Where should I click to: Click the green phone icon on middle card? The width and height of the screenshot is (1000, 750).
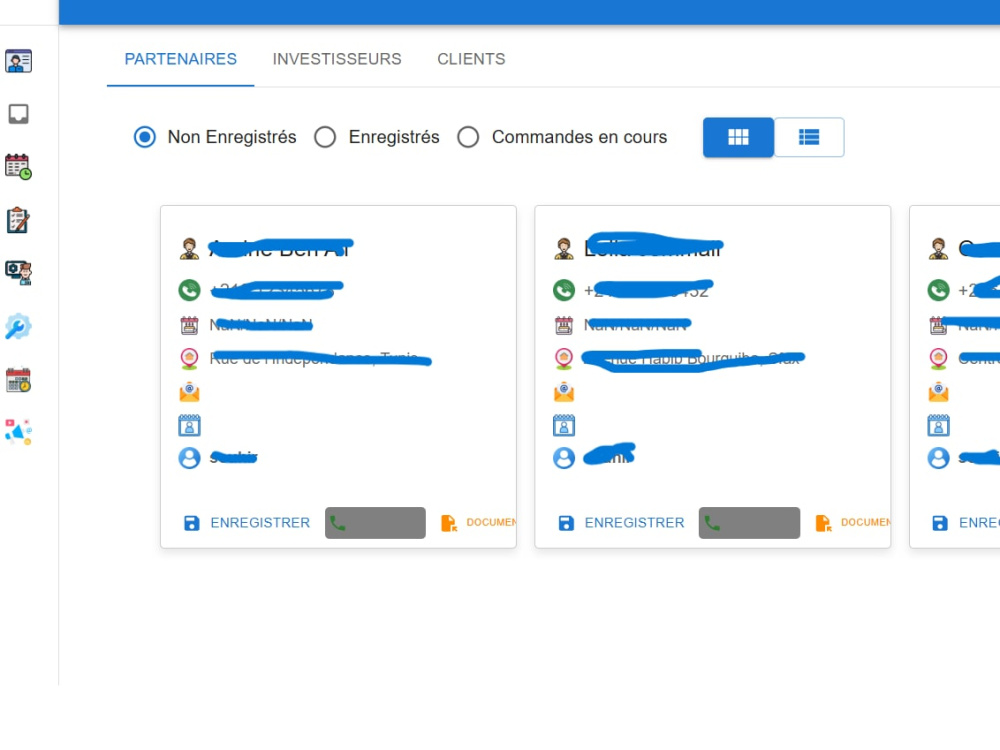point(564,290)
